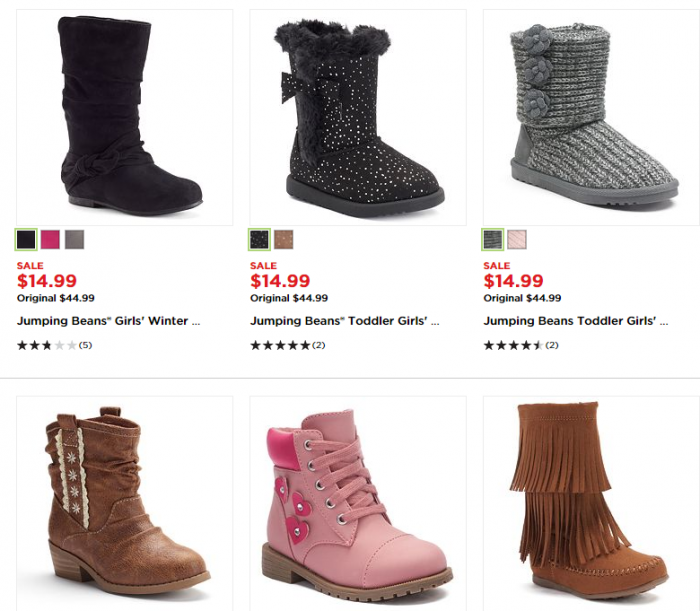
Task: Open the gray knit sweater boot image
Action: pos(592,115)
